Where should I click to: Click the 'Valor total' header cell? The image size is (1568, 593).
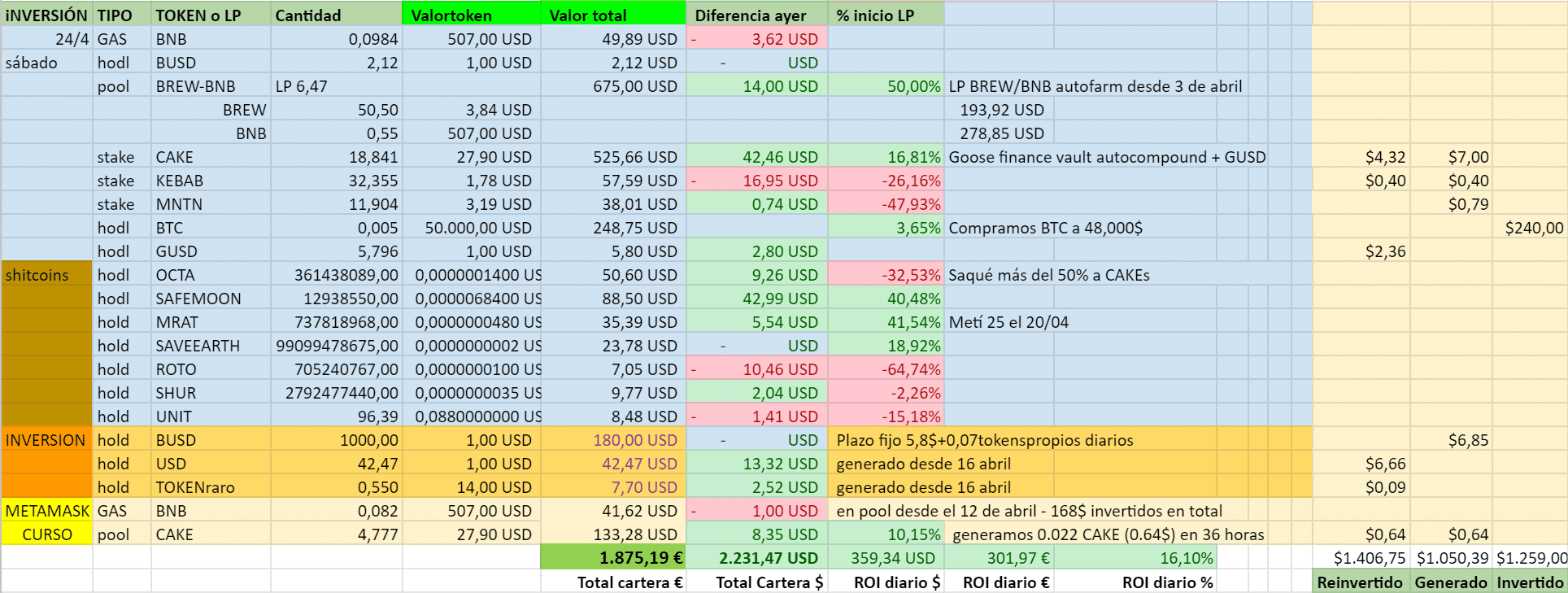[x=613, y=15]
